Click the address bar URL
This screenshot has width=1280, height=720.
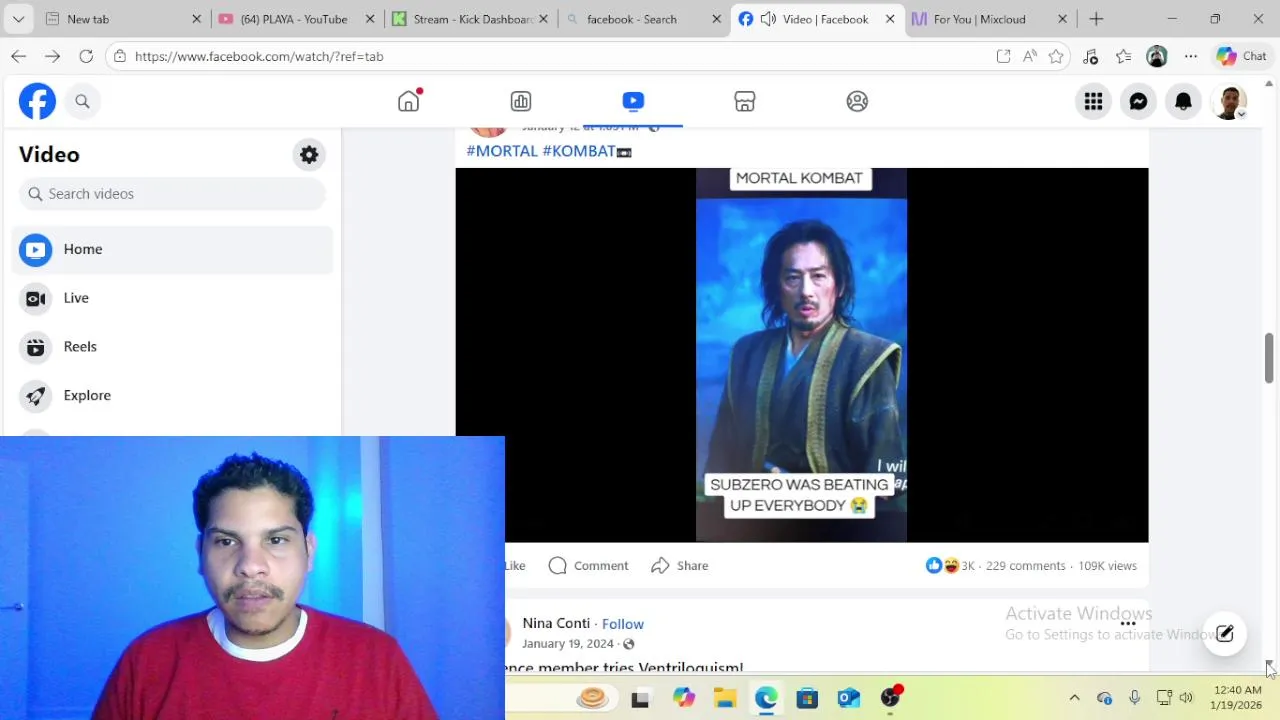pyautogui.click(x=259, y=57)
